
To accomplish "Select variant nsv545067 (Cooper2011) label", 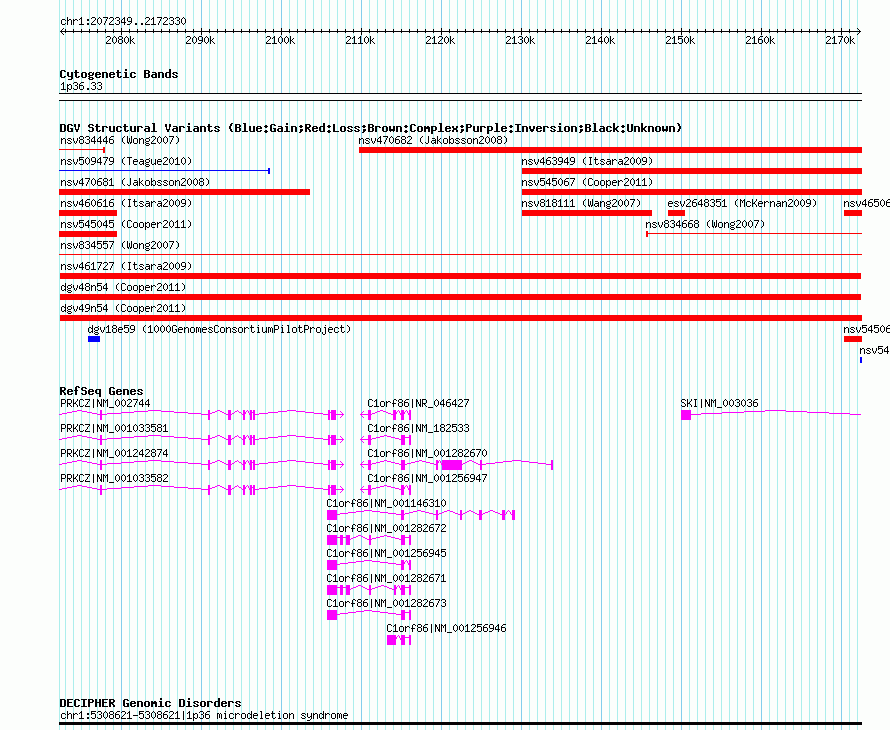I will (587, 182).
